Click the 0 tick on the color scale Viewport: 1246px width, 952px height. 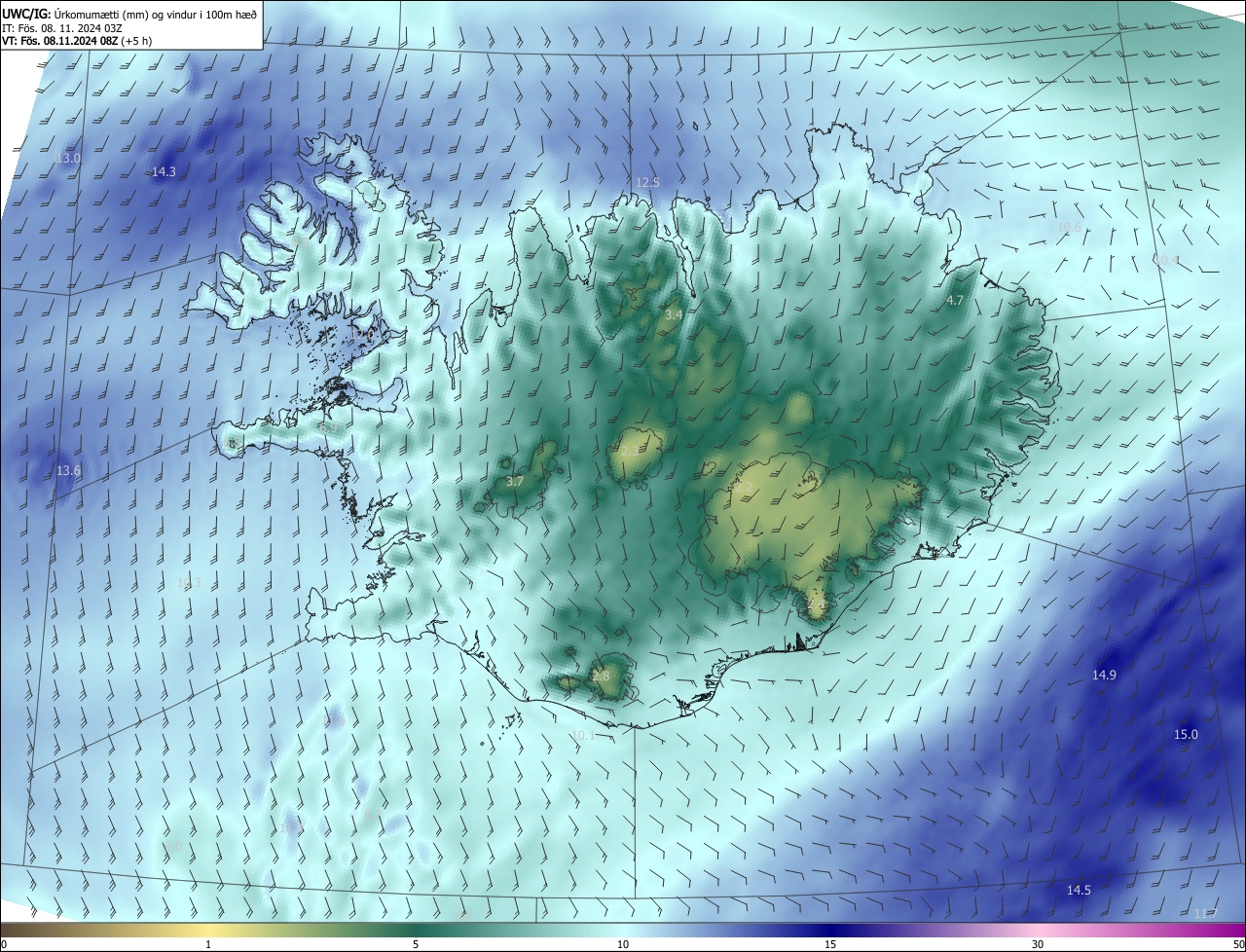[4, 944]
